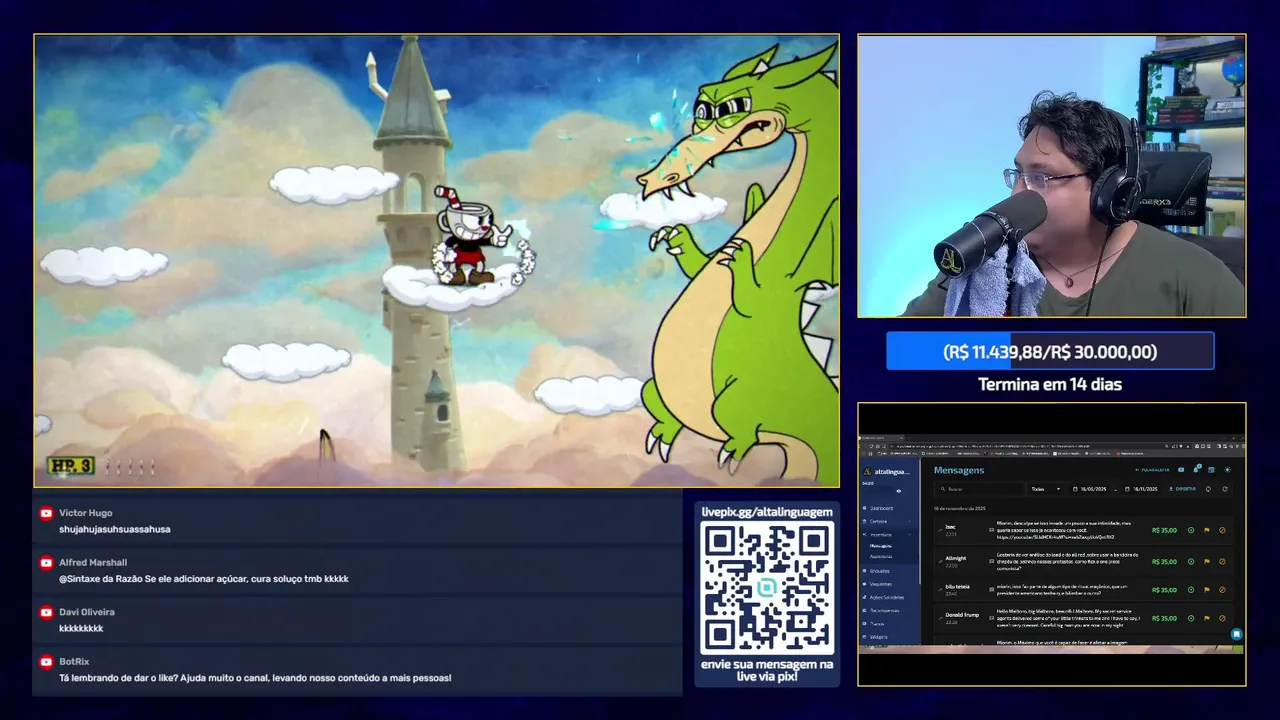Click the YouTube icon beside BotRix

point(46,661)
